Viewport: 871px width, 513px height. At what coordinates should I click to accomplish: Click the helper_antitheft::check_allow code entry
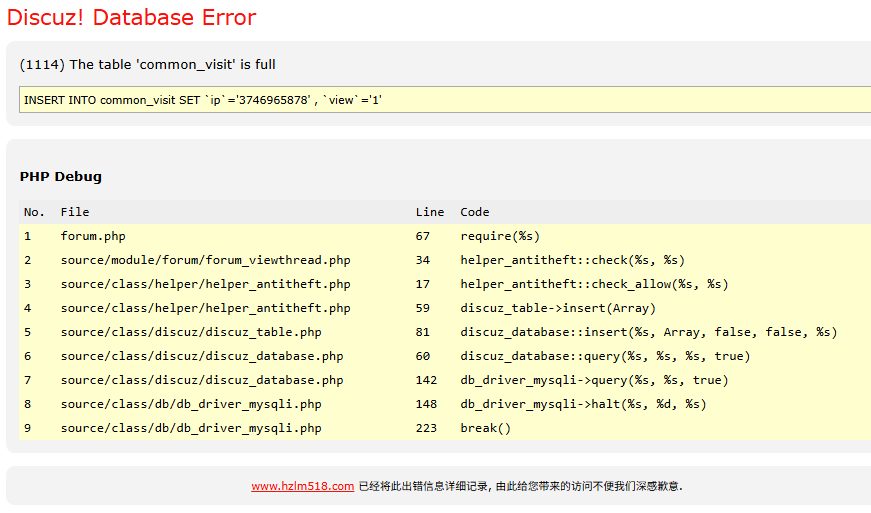tap(594, 284)
